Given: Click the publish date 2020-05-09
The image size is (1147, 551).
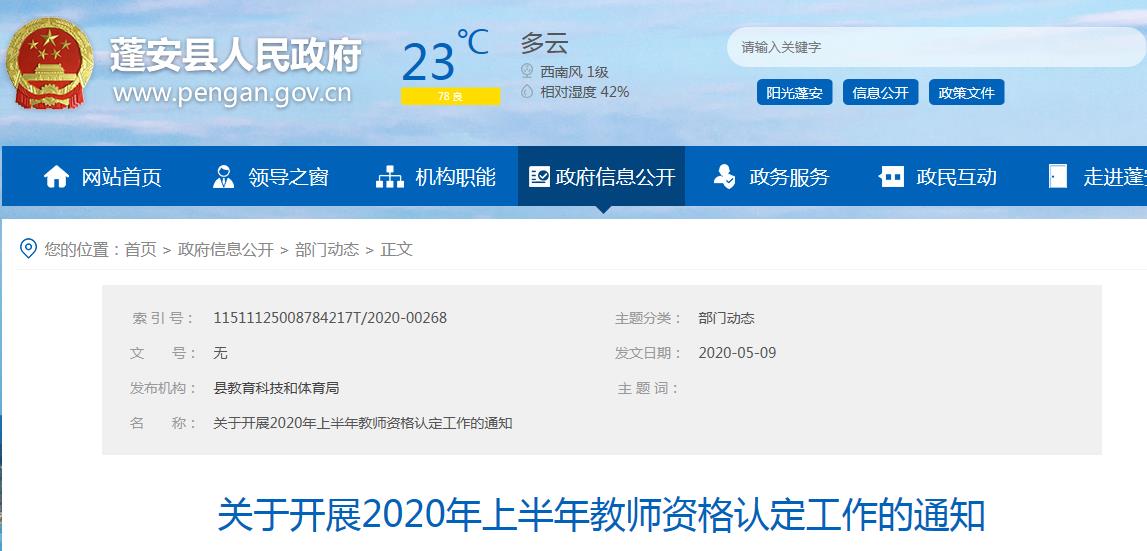Looking at the screenshot, I should [x=737, y=353].
